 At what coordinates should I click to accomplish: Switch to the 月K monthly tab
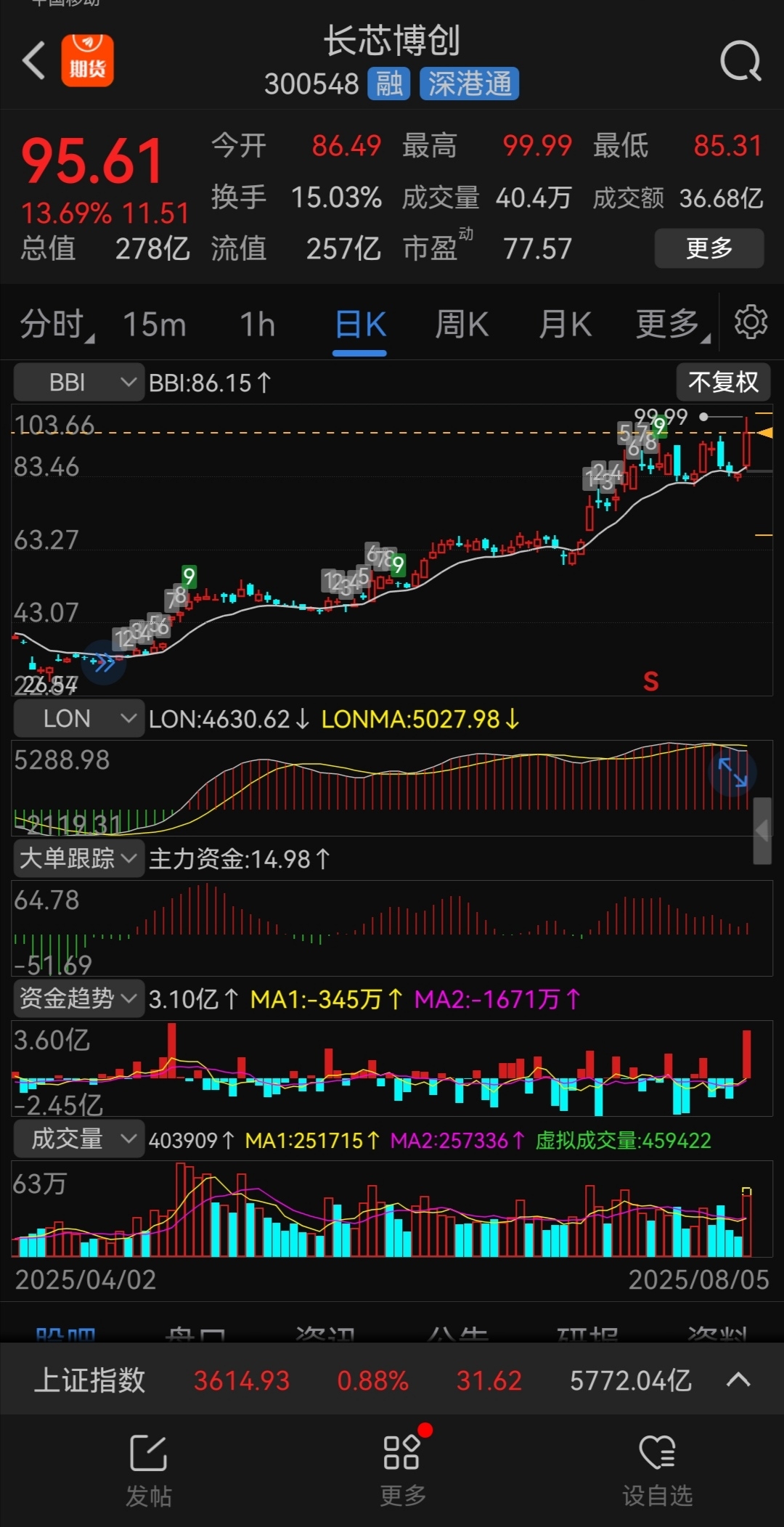point(565,325)
